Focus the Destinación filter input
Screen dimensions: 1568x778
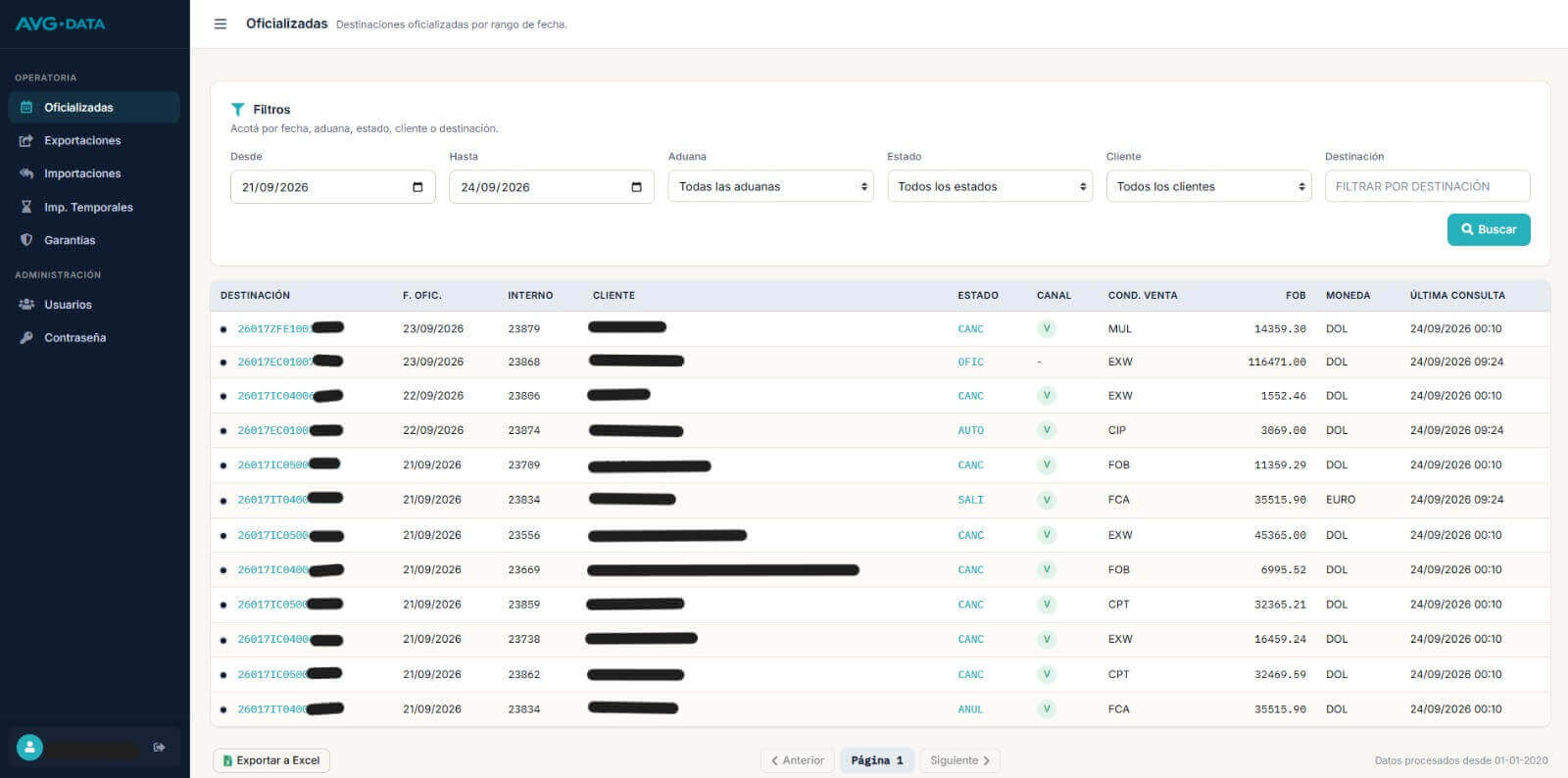(x=1427, y=186)
